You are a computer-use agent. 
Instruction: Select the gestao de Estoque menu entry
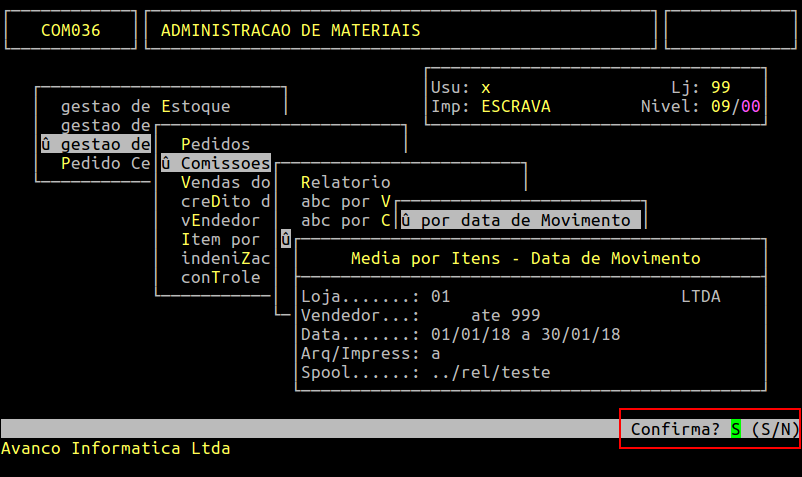pos(145,106)
